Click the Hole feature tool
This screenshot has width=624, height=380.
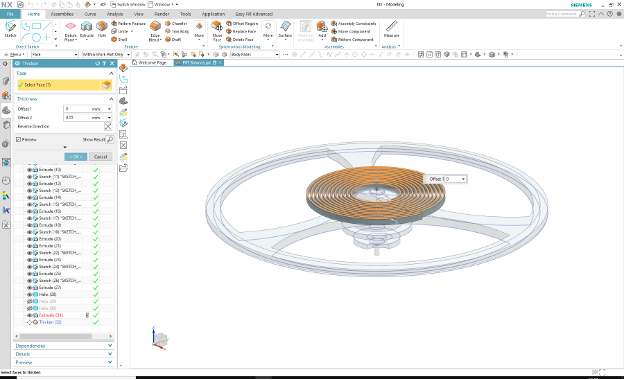[x=102, y=29]
